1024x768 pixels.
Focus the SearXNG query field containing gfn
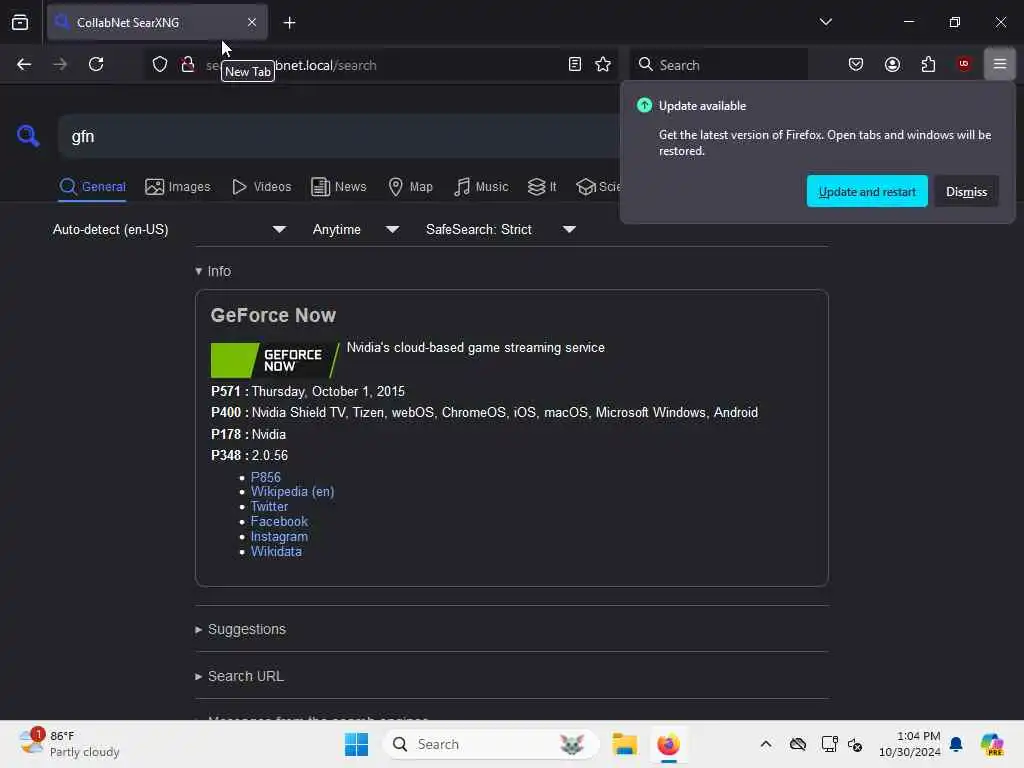tap(338, 136)
